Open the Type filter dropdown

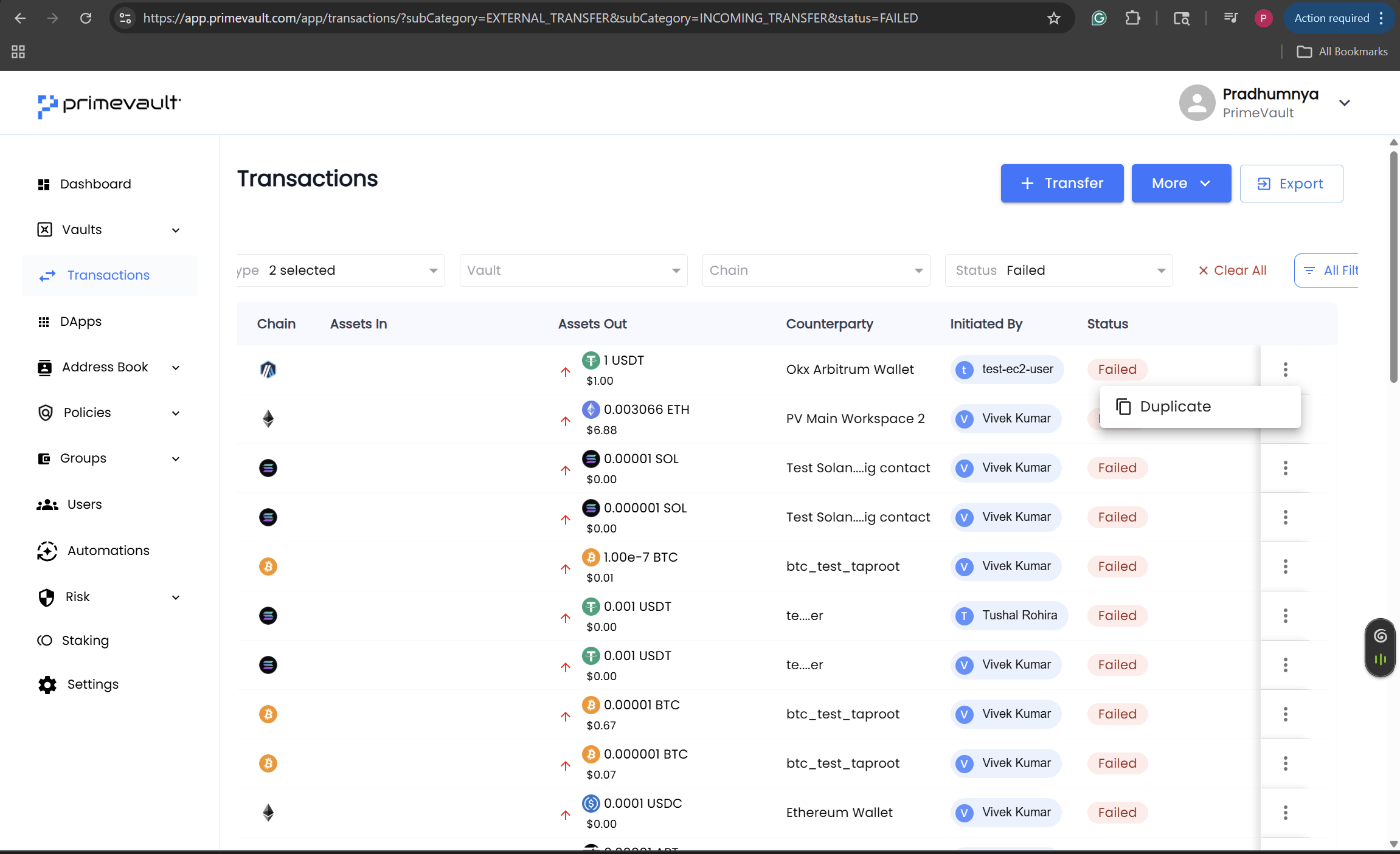341,270
